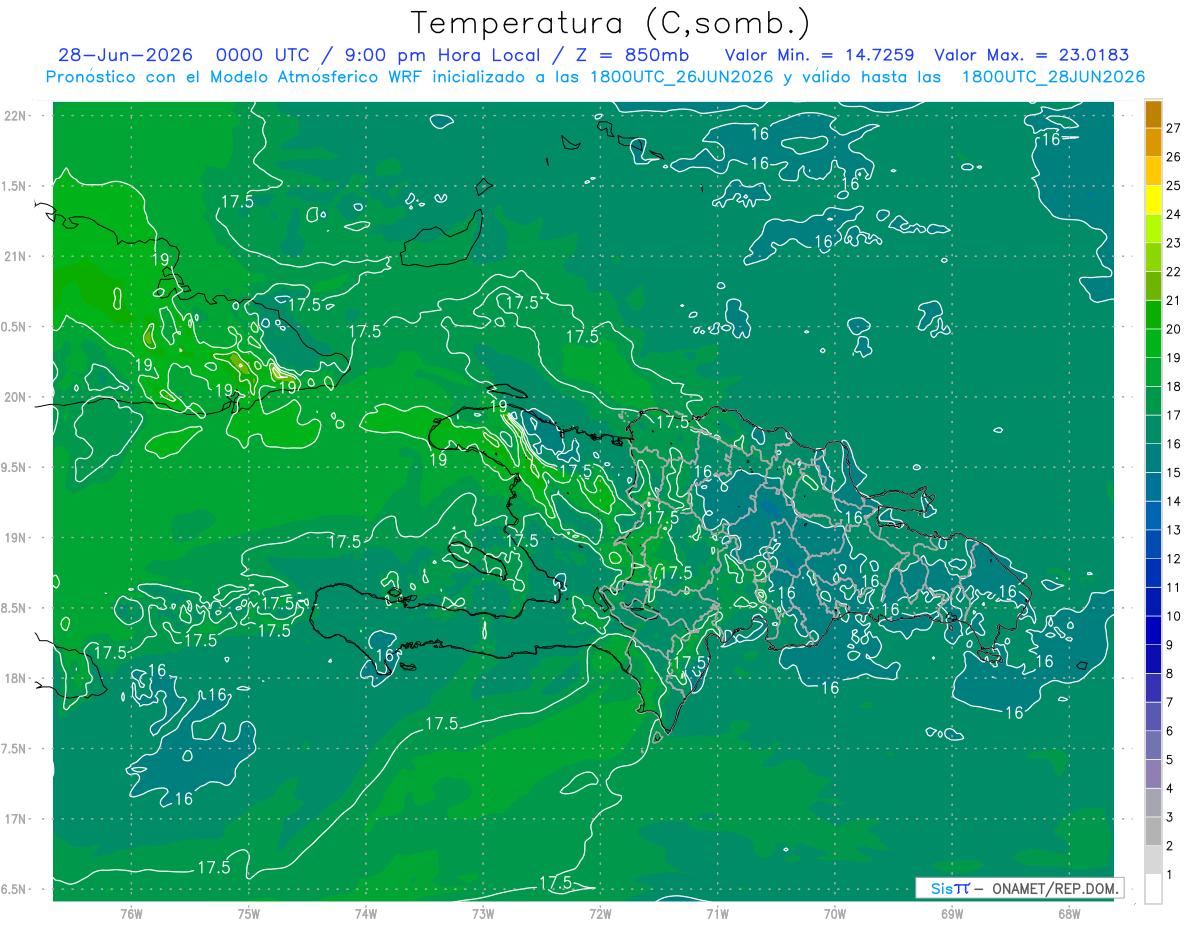The height and width of the screenshot is (927, 1200).
Task: Click the blue 'SisPI' logo text
Action: point(950,888)
